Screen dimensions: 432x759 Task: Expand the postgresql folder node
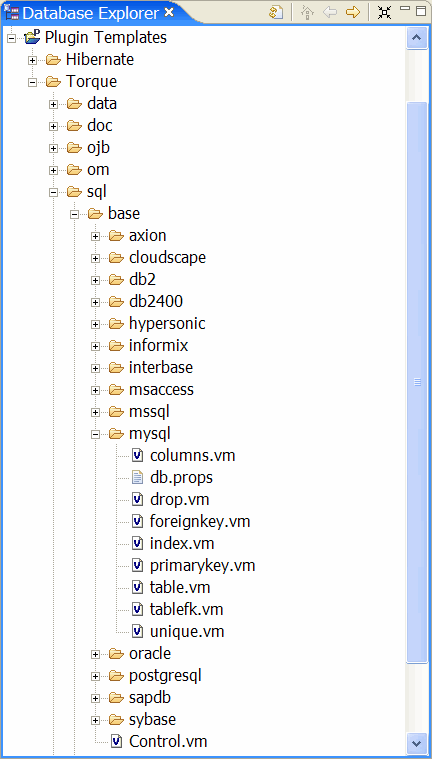point(95,676)
